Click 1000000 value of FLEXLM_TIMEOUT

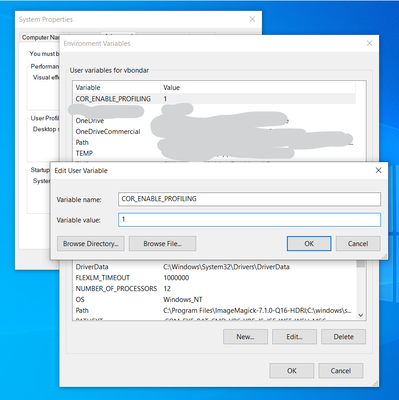(176, 278)
